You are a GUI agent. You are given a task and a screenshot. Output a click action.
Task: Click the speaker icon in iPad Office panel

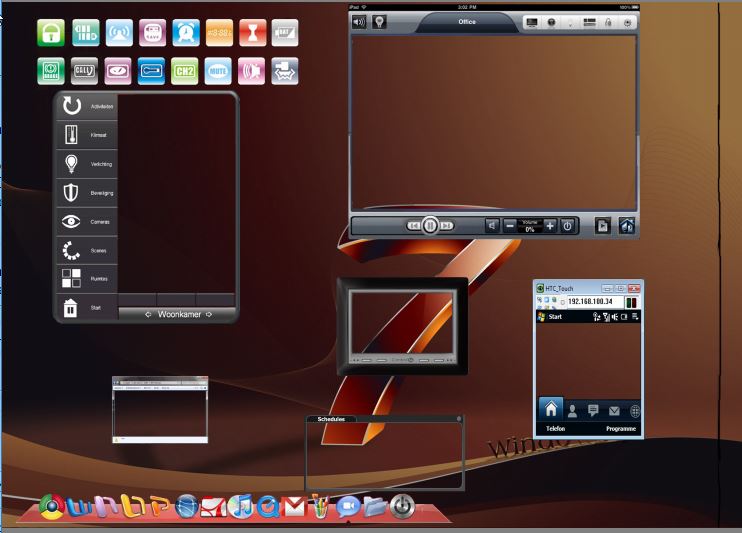coord(359,22)
